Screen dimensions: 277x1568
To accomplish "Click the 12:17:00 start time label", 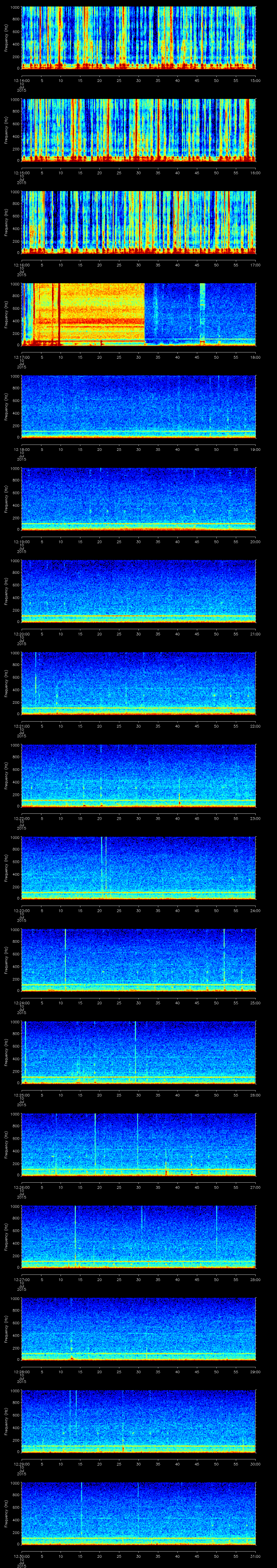I will (x=22, y=357).
